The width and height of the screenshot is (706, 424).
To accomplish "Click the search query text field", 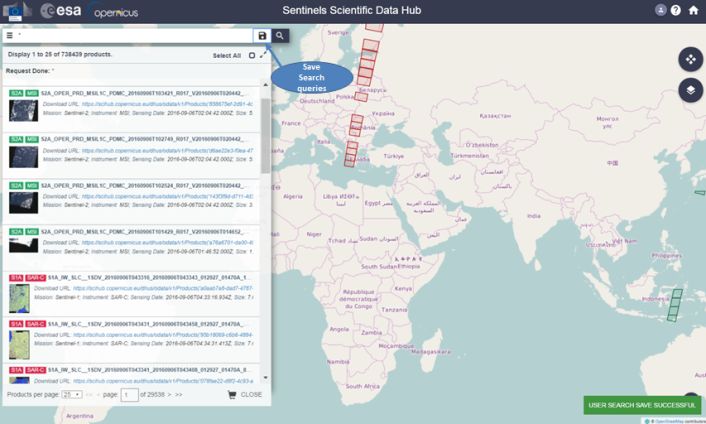I will coord(134,36).
